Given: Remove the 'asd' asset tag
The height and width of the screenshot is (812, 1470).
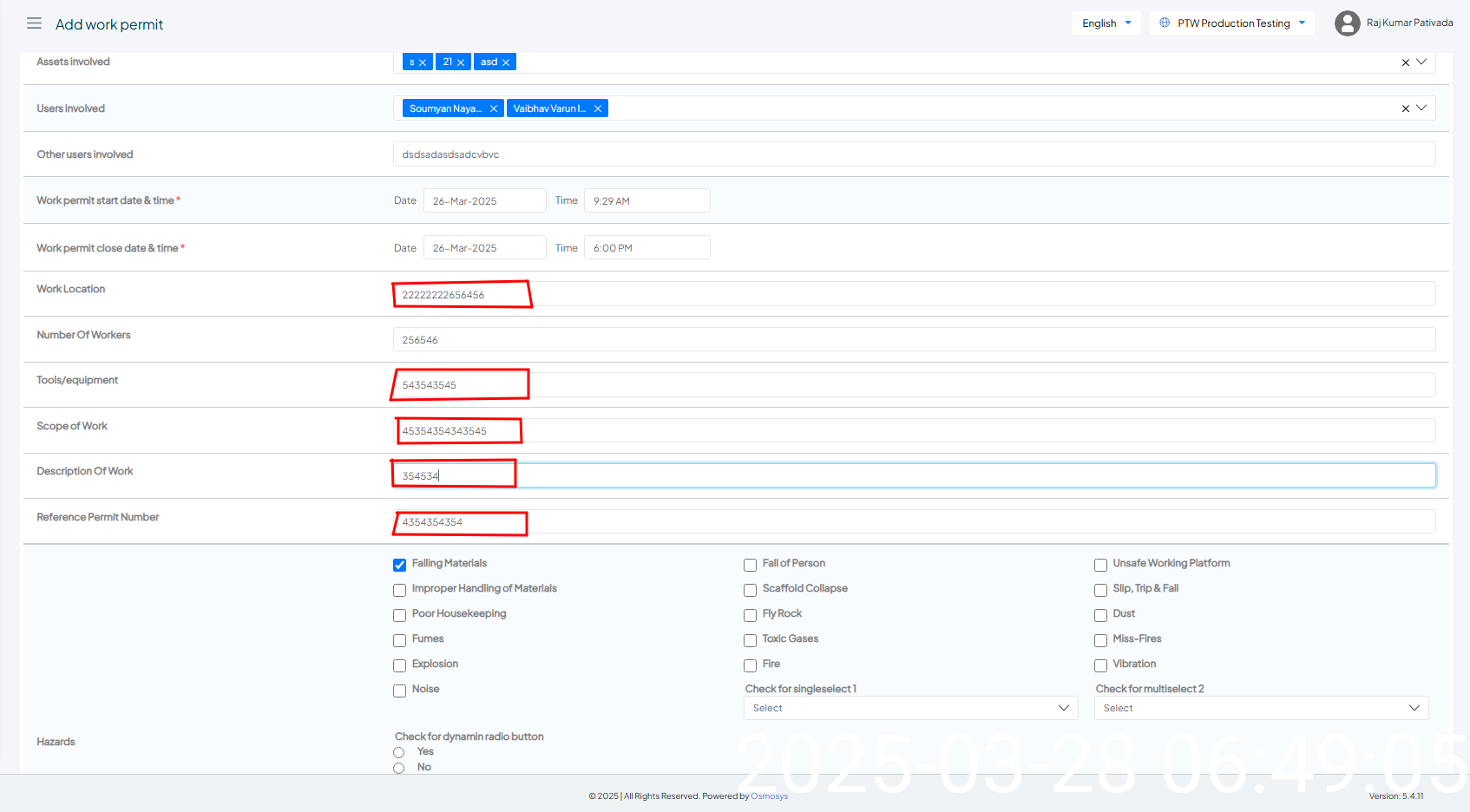Looking at the screenshot, I should point(506,62).
